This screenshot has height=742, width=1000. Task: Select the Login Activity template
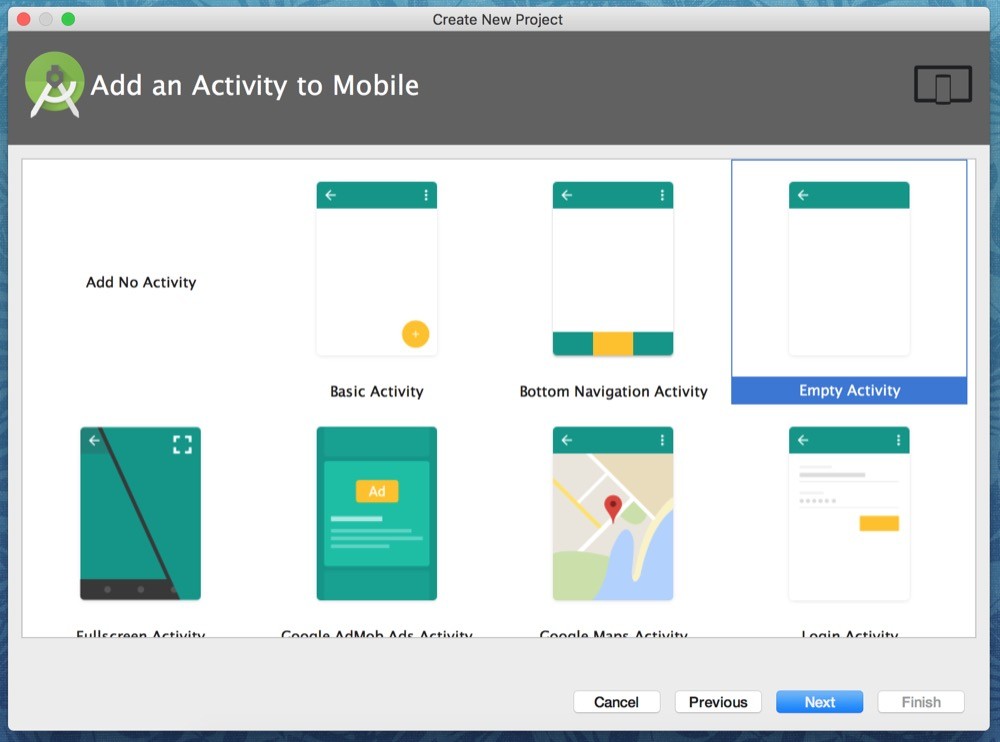pyautogui.click(x=848, y=513)
